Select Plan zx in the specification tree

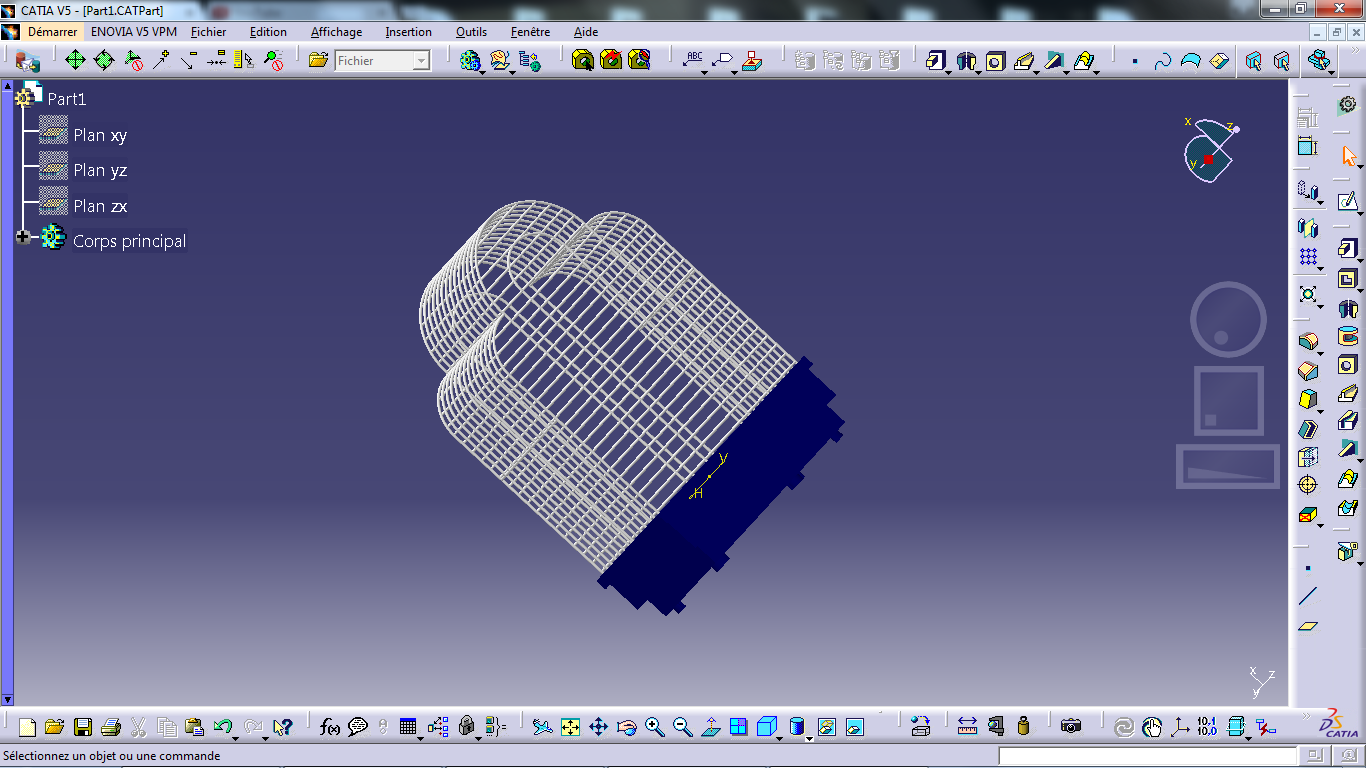[x=100, y=206]
